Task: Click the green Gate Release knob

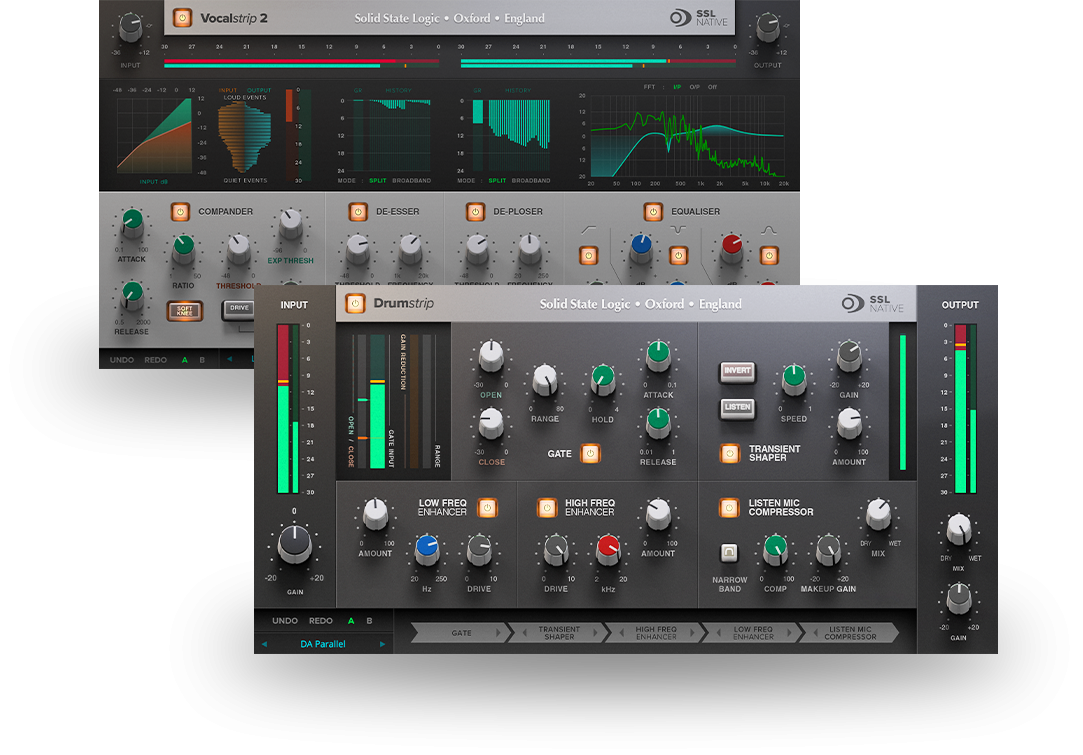Action: coord(658,423)
